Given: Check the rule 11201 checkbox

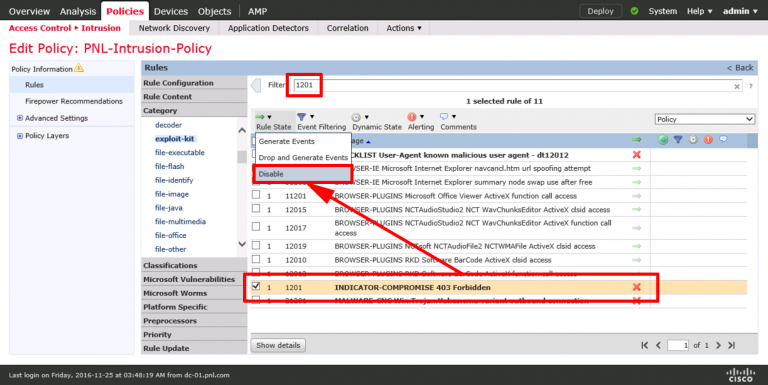Looking at the screenshot, I should point(256,194).
